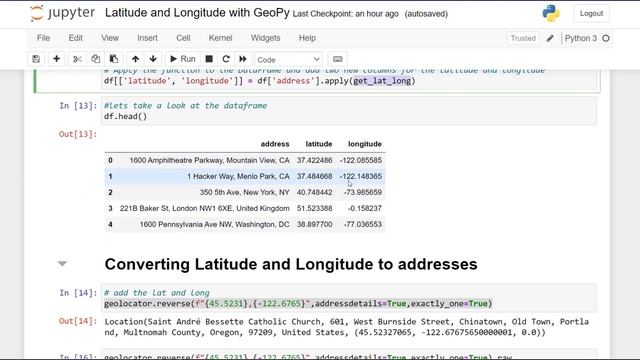Open the Widgets menu
This screenshot has height=360, width=640.
pos(265,38)
